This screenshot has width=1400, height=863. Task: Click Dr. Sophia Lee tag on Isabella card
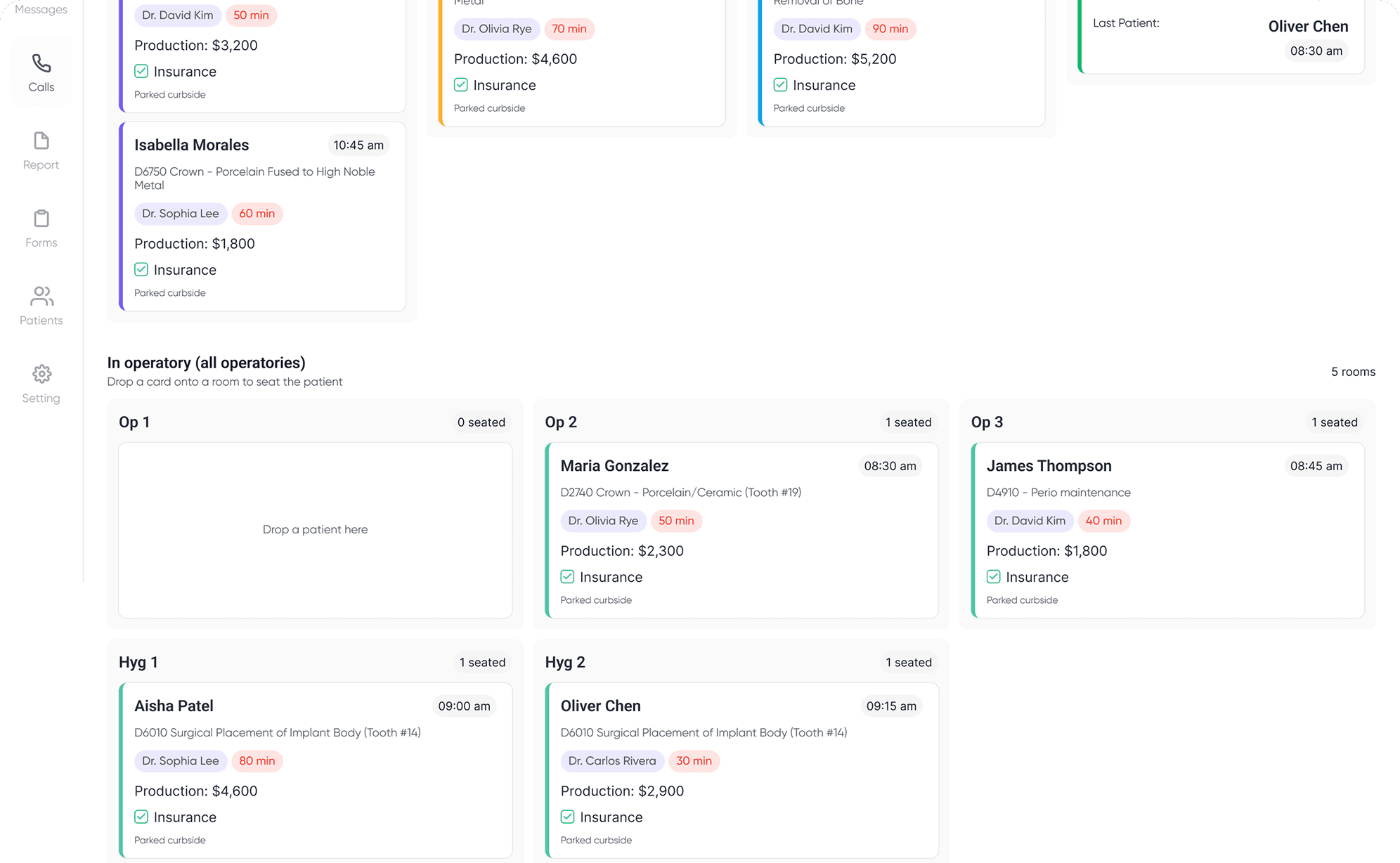point(180,214)
